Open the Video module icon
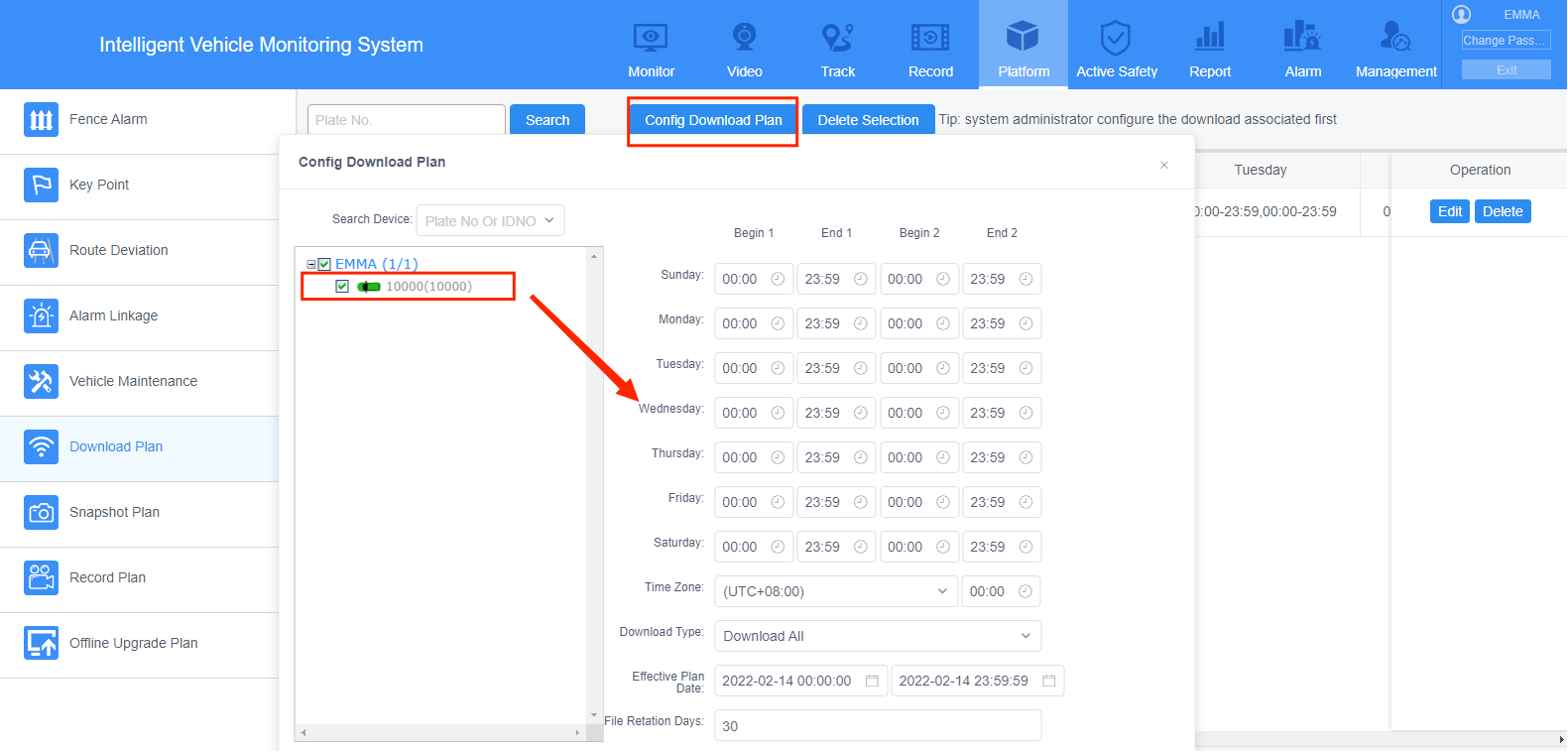This screenshot has width=1568, height=752. (744, 38)
